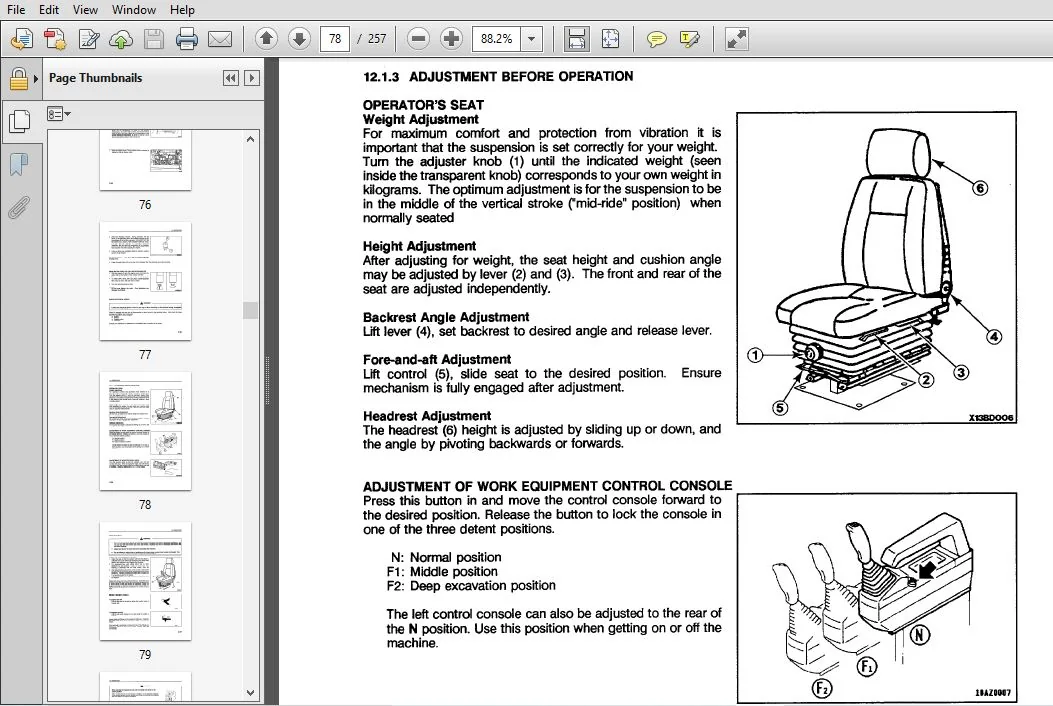Select page 76 thumbnail

pyautogui.click(x=145, y=160)
